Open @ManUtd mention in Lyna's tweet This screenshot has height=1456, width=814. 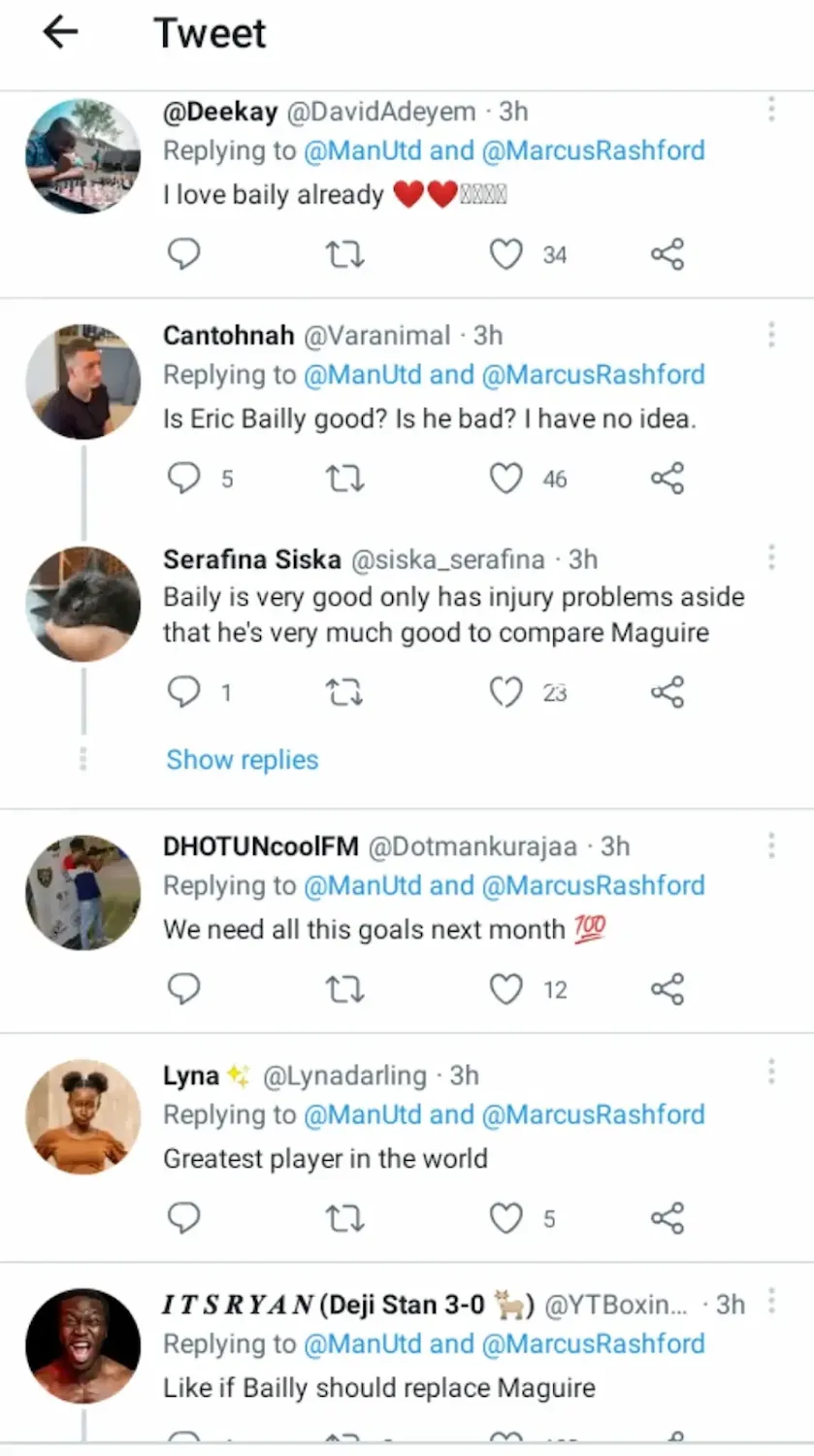click(363, 1114)
